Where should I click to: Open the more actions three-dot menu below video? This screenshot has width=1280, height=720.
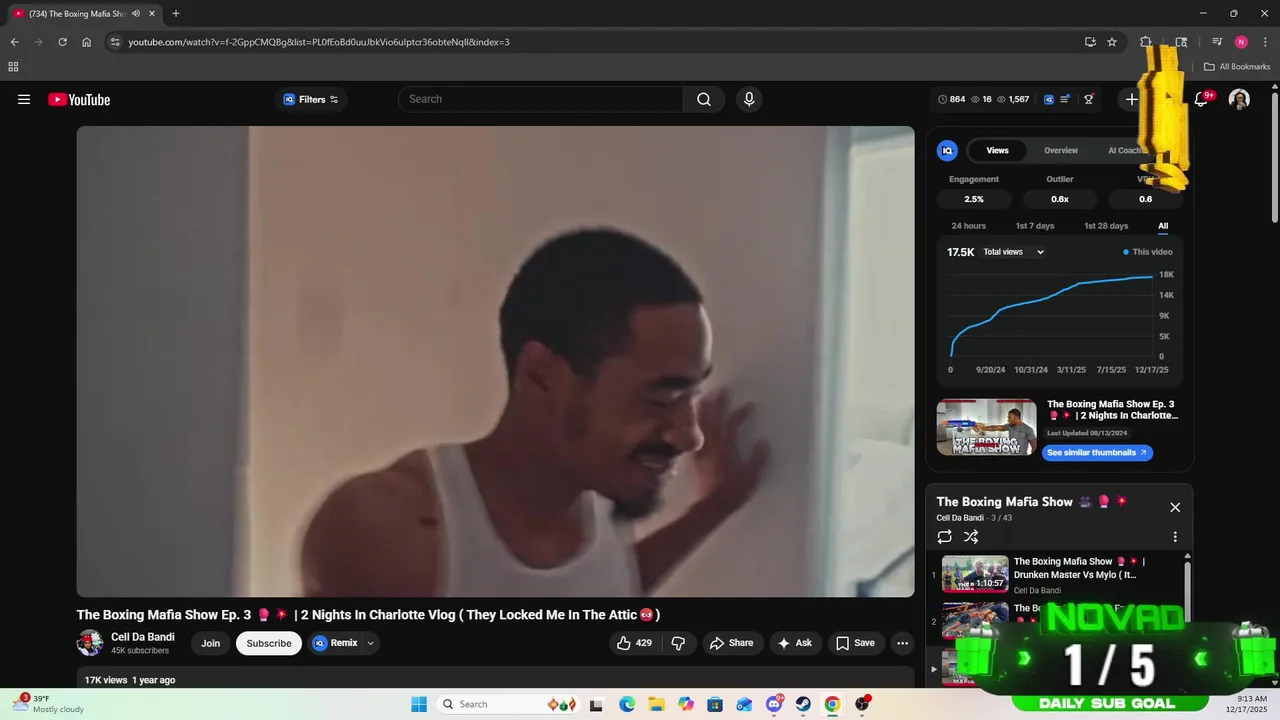tap(902, 643)
